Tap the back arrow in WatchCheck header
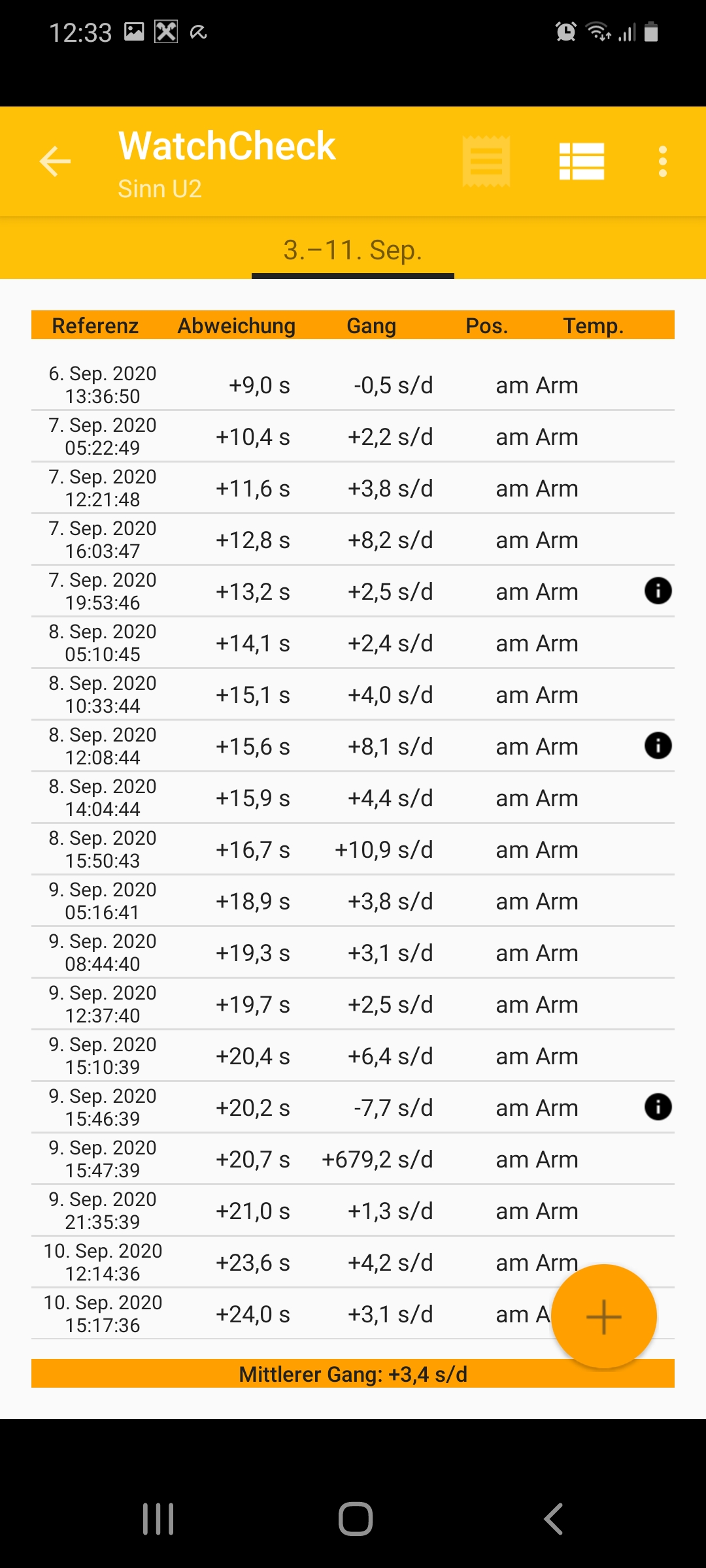The width and height of the screenshot is (706, 1568). click(55, 161)
